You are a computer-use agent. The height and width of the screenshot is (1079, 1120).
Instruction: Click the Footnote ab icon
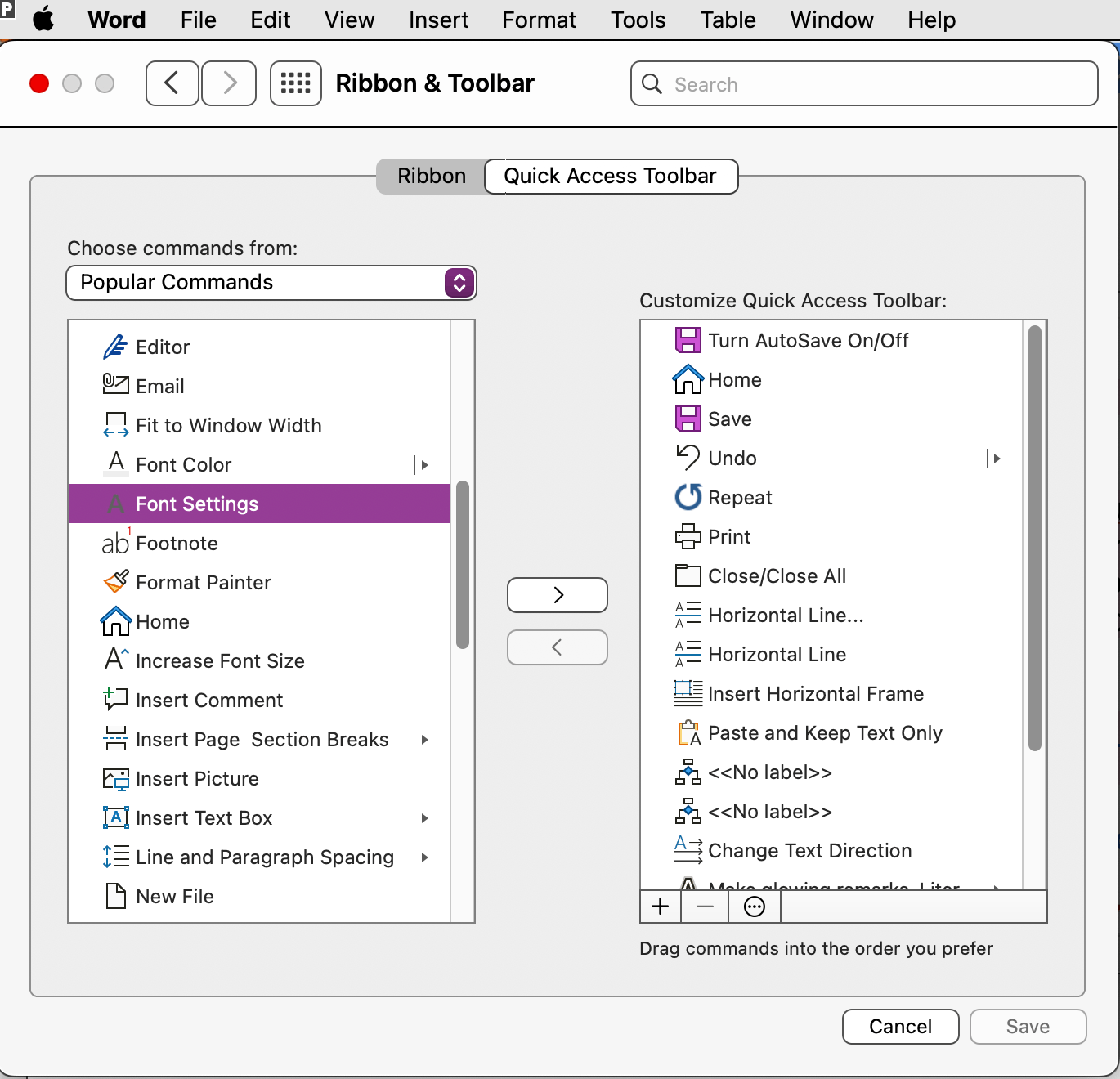point(116,542)
